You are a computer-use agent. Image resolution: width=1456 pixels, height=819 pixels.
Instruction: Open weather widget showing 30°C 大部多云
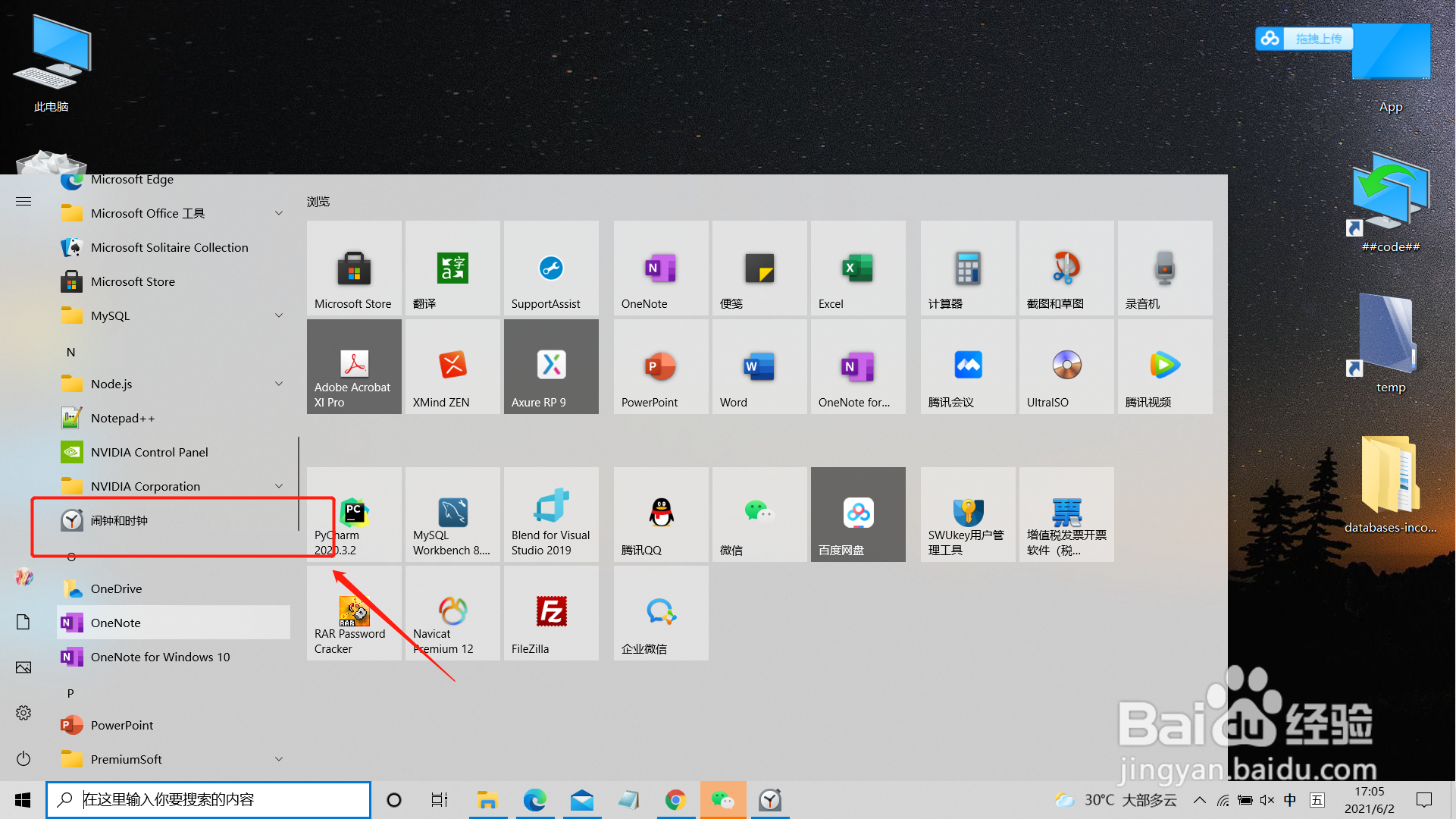(x=1116, y=800)
